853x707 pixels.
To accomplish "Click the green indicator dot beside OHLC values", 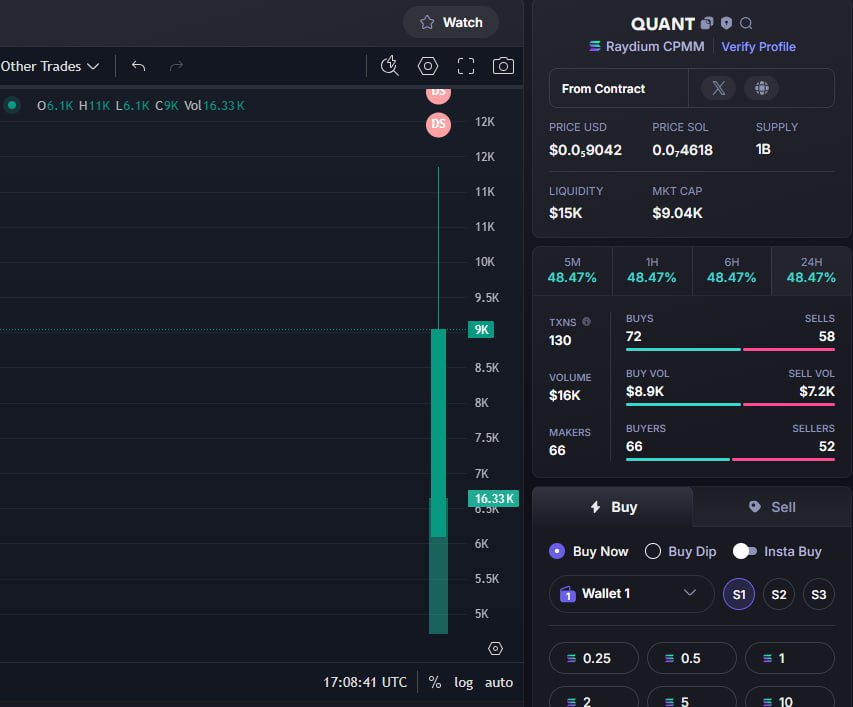I will (12, 105).
